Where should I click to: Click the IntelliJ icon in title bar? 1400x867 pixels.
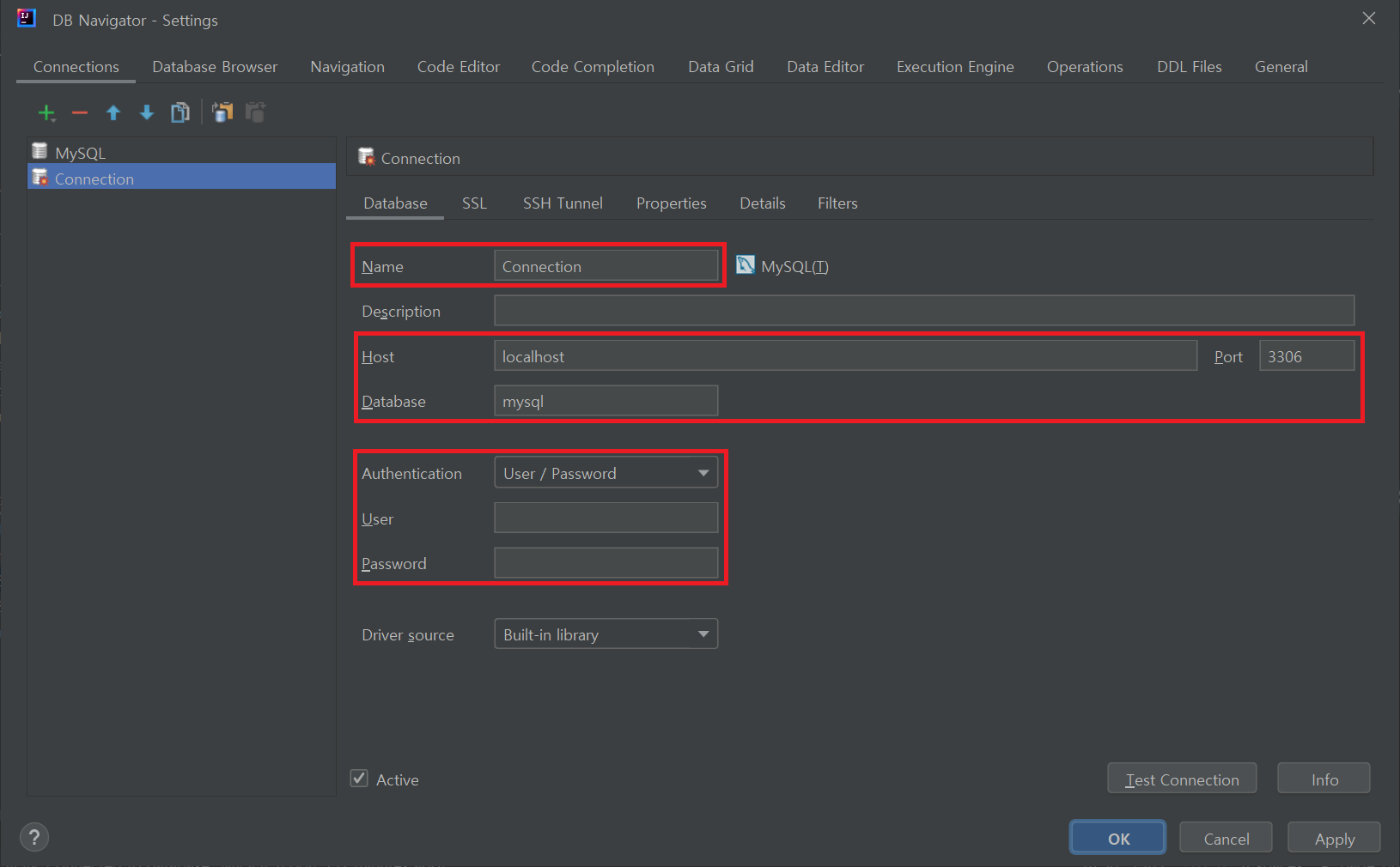[27, 19]
